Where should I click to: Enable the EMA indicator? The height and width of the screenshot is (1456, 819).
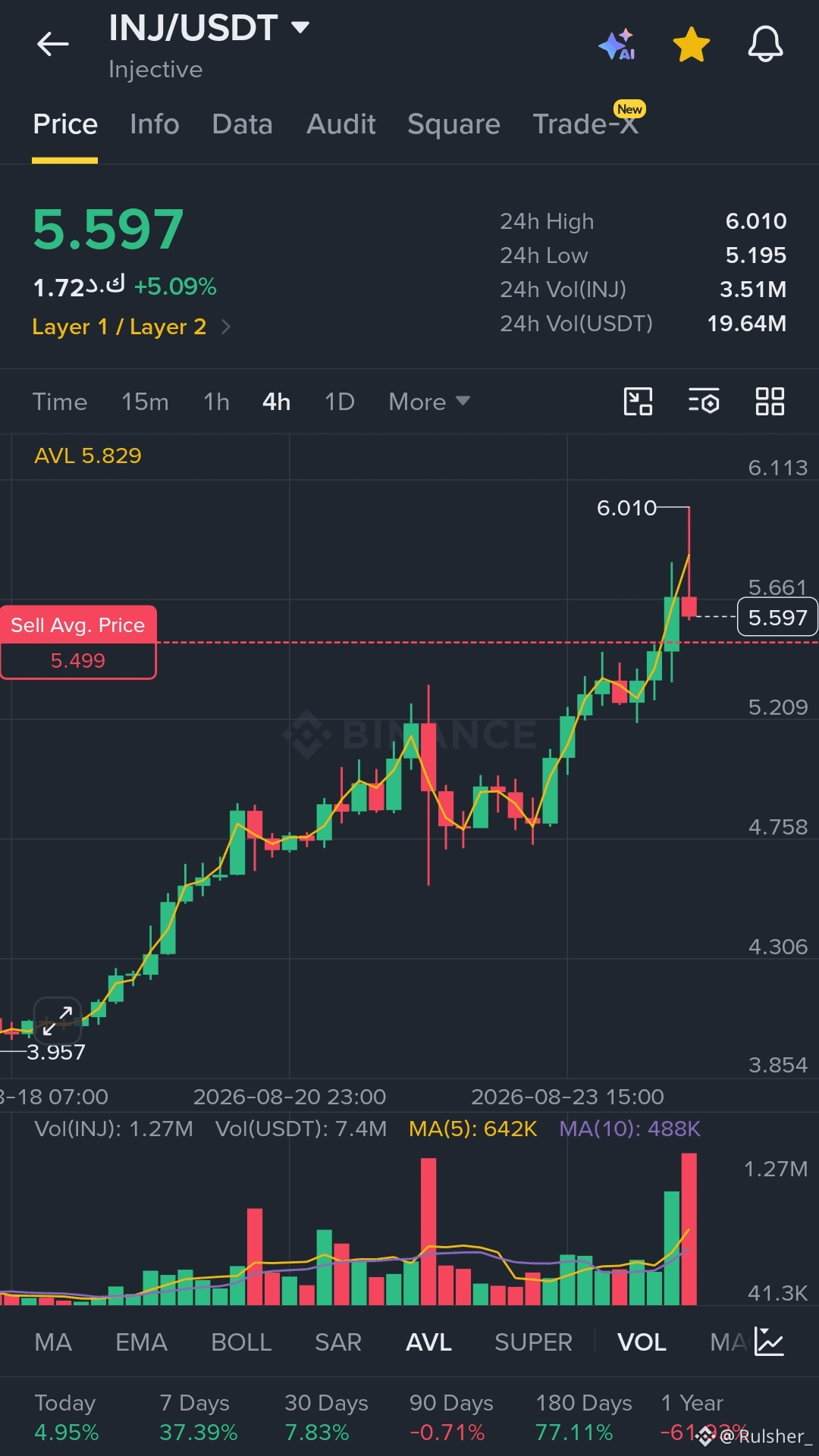(x=141, y=1342)
